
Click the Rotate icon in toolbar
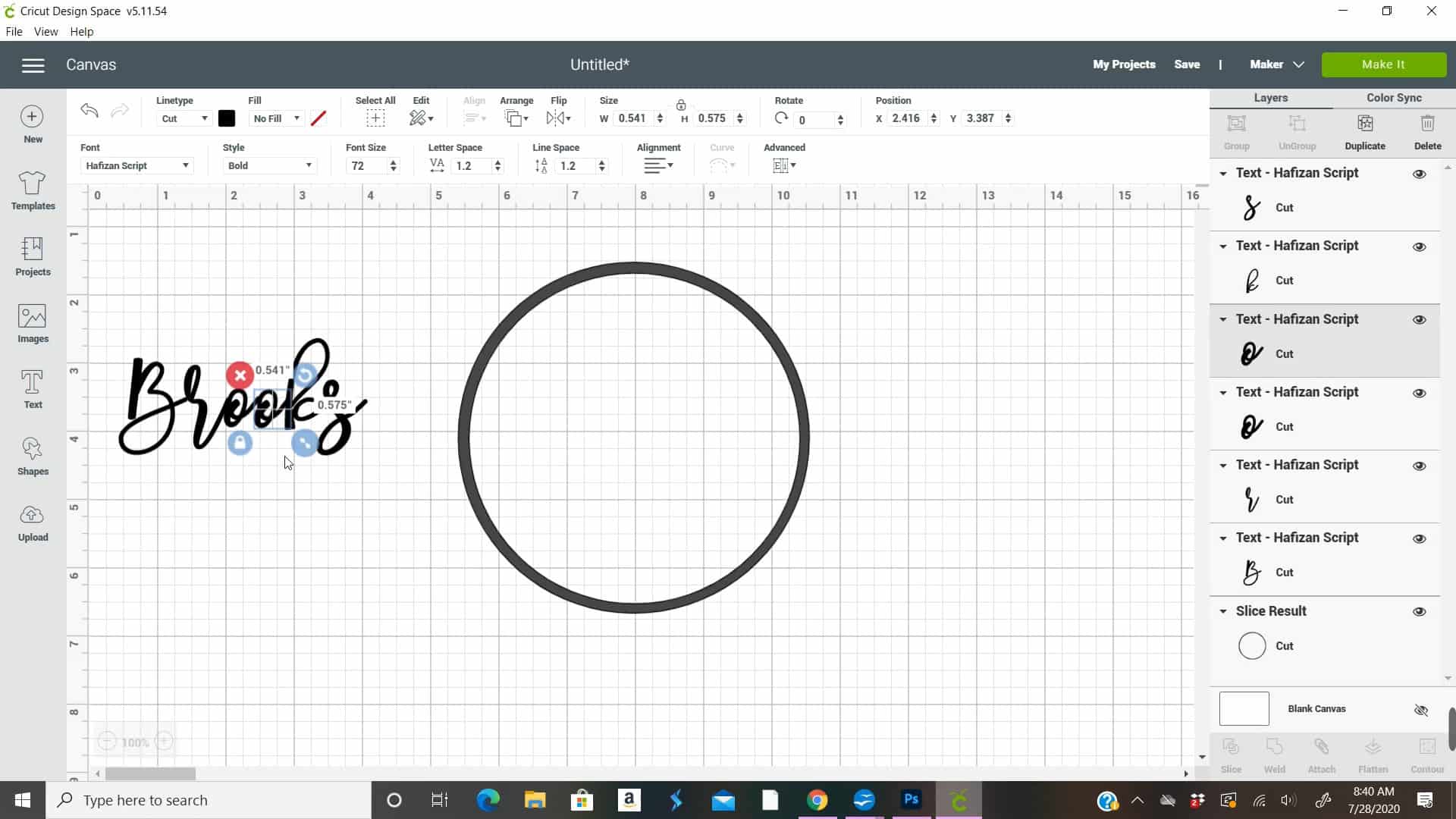click(781, 118)
